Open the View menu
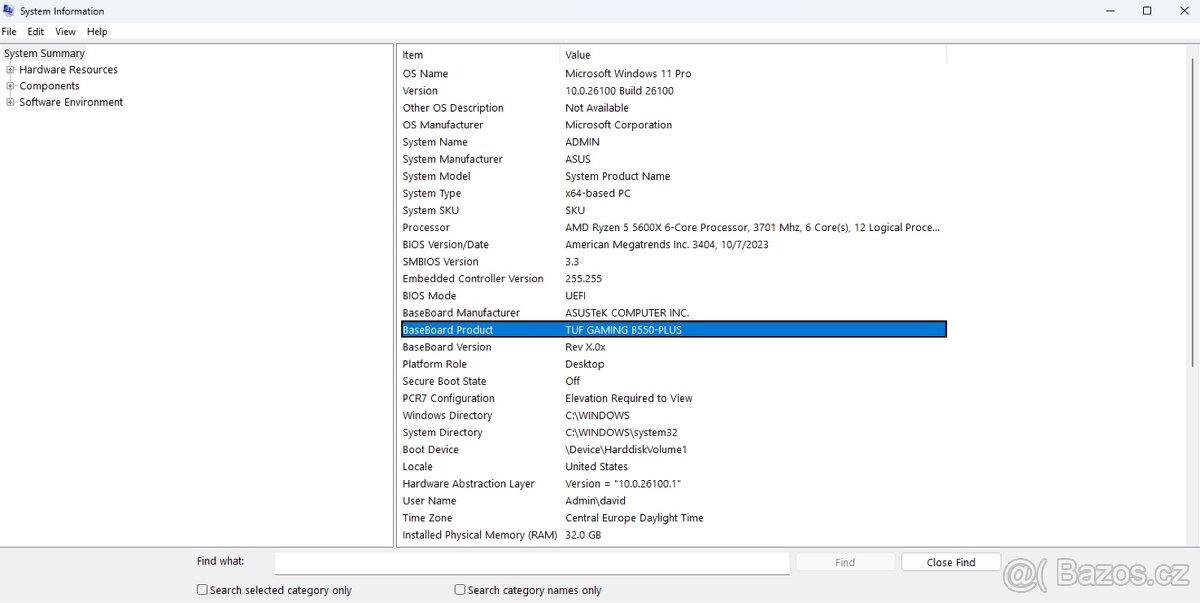 coord(65,31)
